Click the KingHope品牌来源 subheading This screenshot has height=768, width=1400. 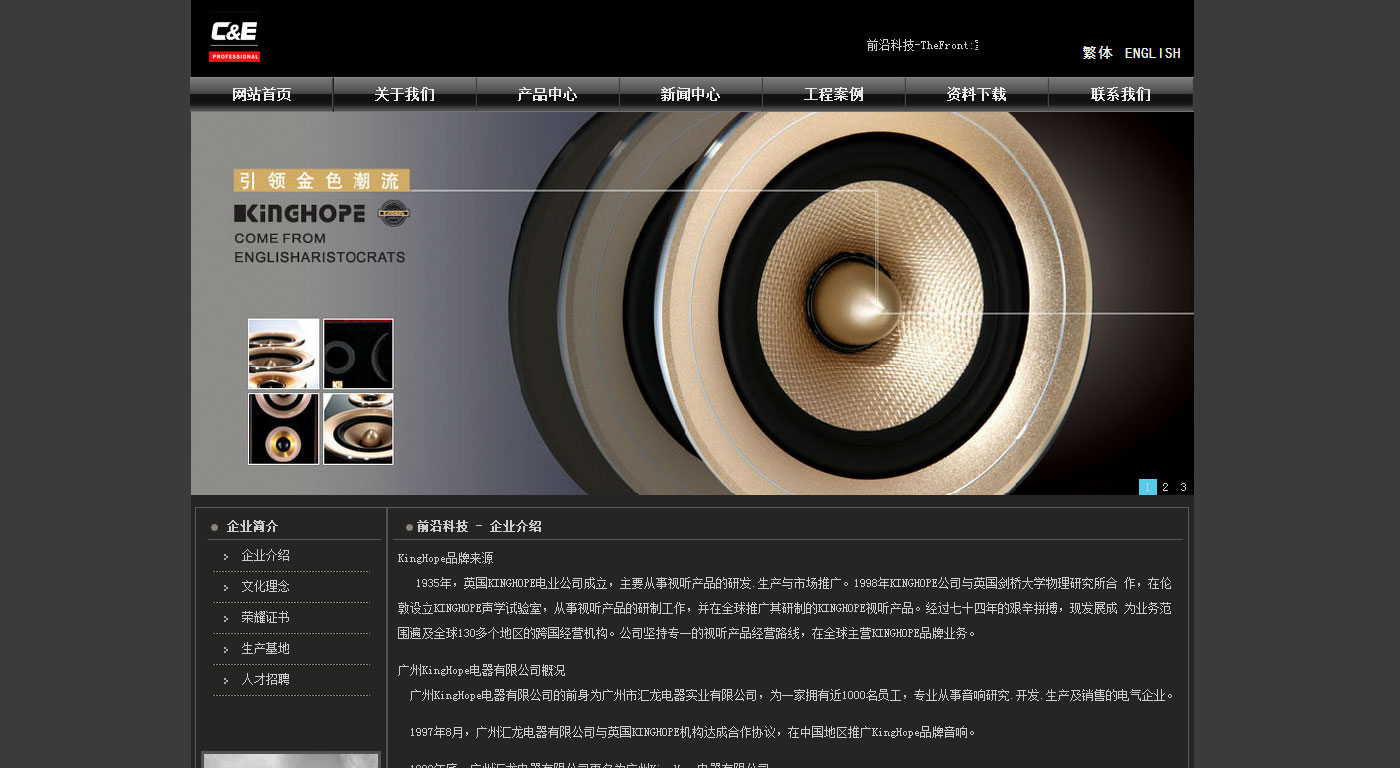(x=445, y=558)
